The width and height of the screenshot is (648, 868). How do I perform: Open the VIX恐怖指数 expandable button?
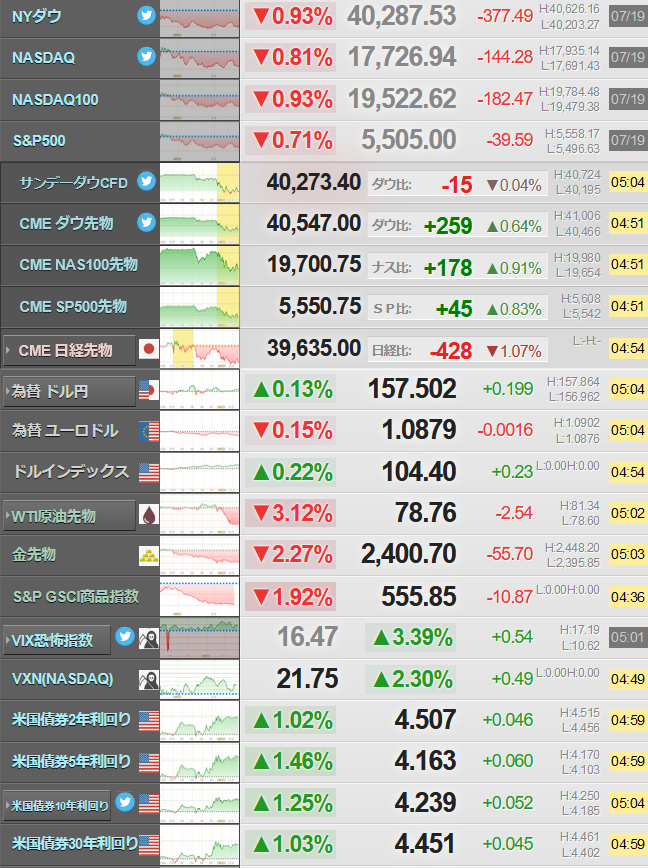pos(57,640)
